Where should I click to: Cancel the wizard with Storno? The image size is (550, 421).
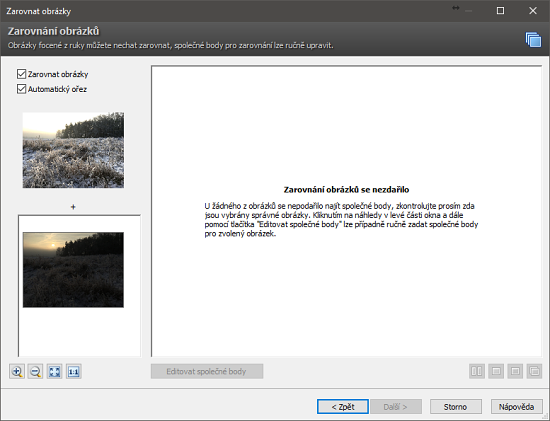456,407
